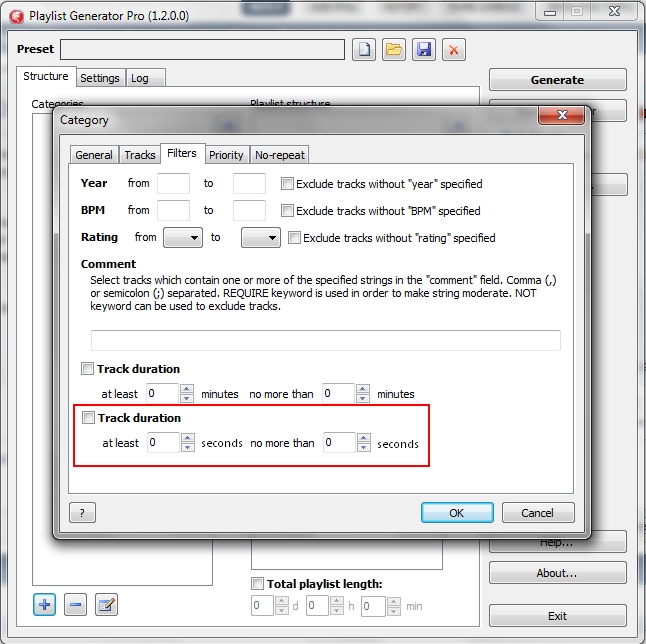
Task: Click the playlist length hours field
Action: [x=317, y=606]
